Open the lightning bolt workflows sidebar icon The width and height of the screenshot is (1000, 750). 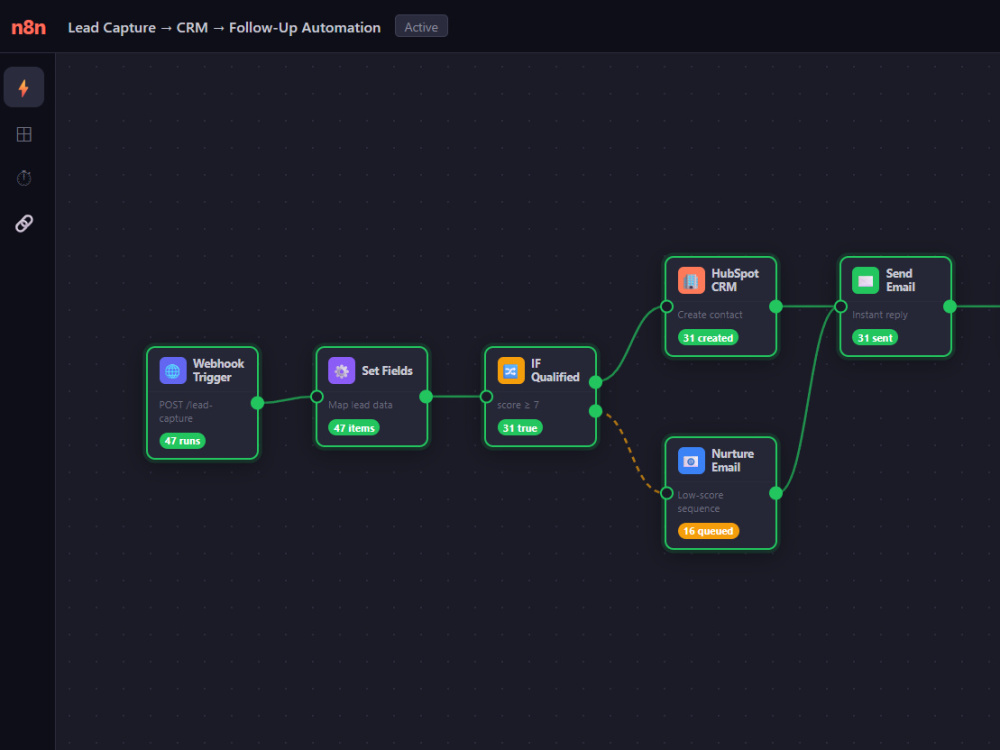(24, 87)
